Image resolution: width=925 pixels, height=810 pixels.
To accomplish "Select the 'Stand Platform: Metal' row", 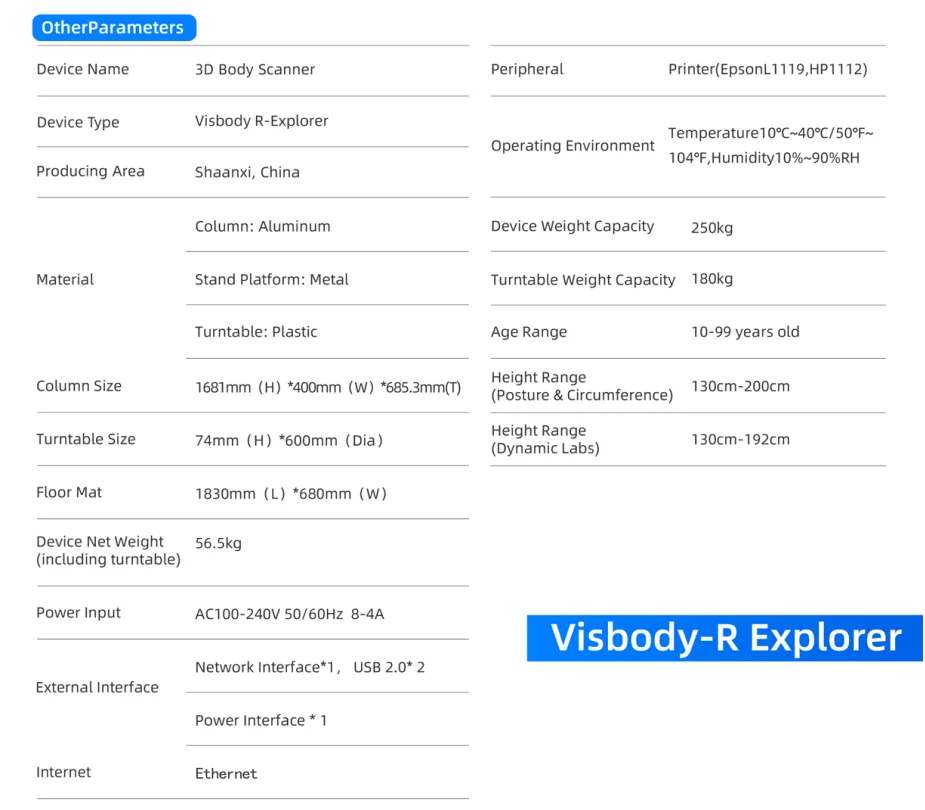I will (x=271, y=280).
